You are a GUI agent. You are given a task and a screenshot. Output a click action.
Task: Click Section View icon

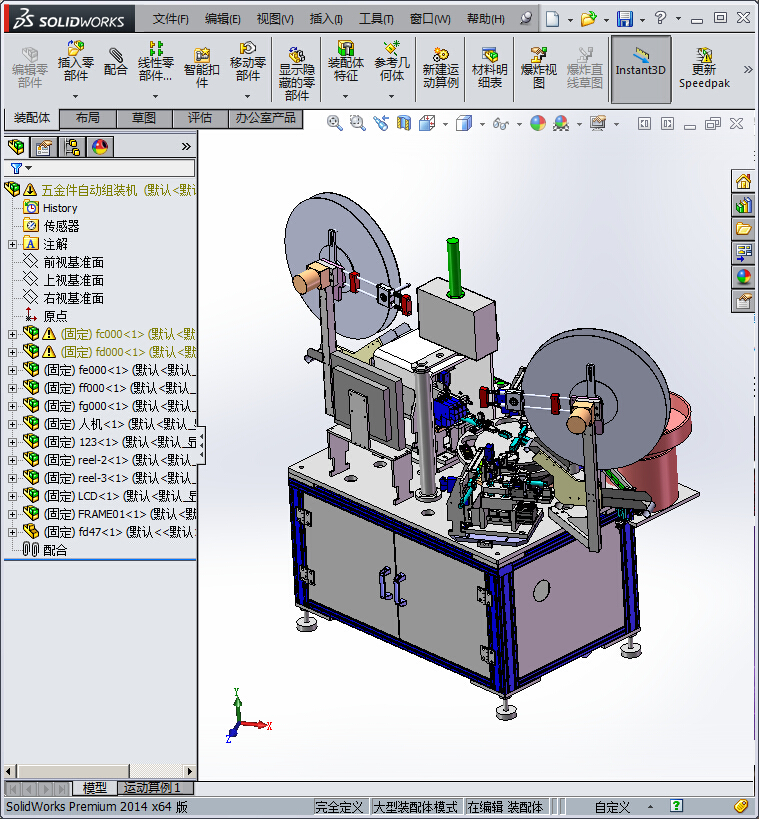point(404,123)
